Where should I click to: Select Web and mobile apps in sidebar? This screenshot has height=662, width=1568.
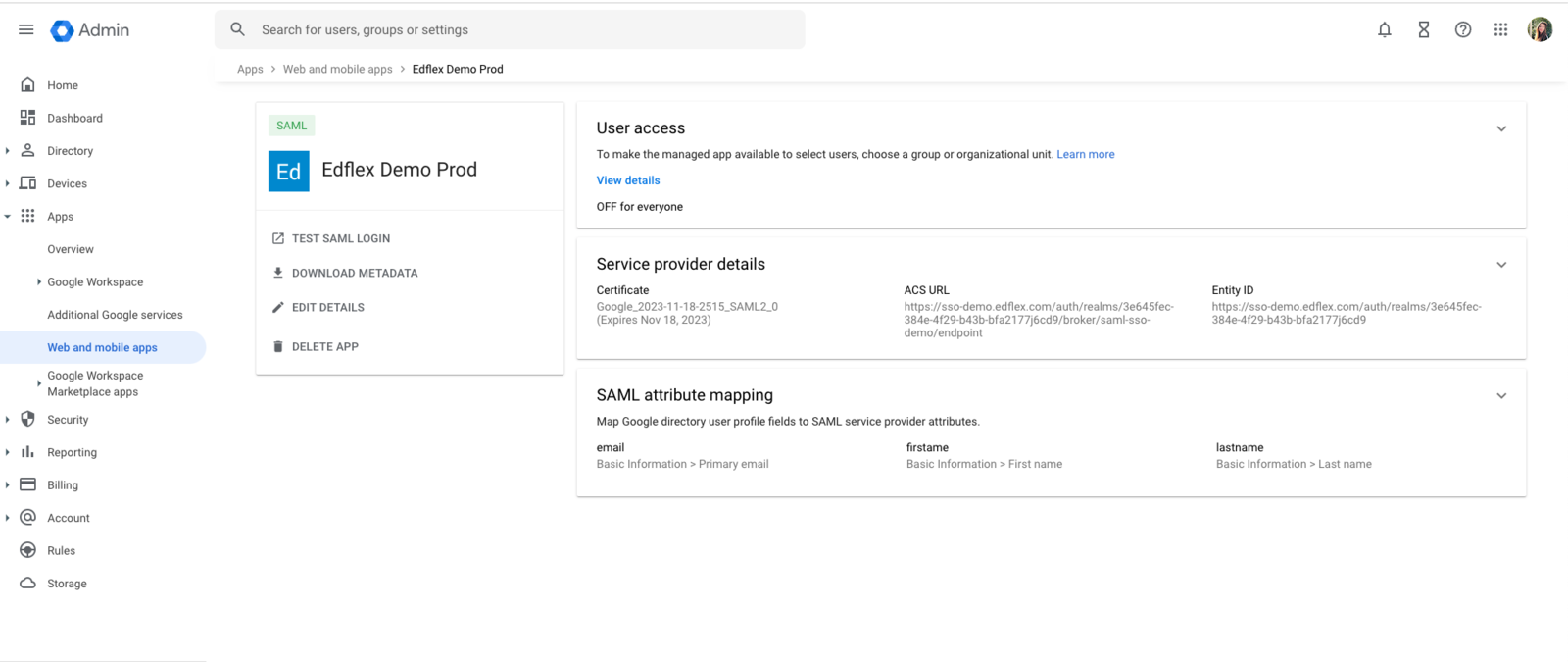click(102, 347)
